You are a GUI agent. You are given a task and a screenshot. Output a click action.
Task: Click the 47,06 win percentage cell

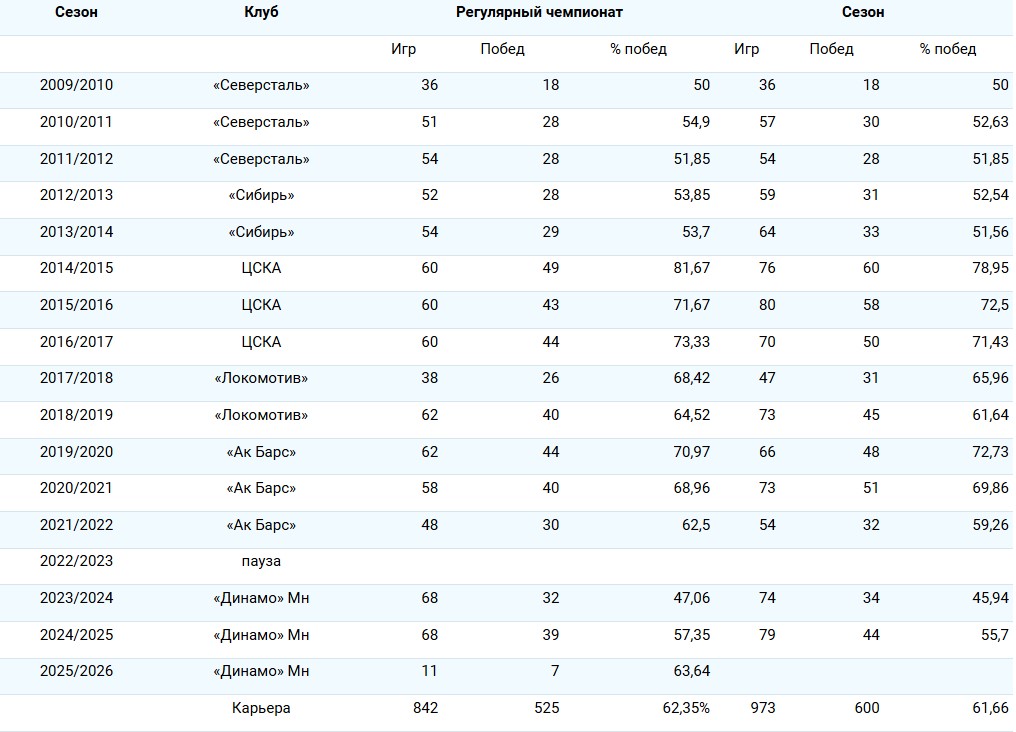[x=692, y=599]
